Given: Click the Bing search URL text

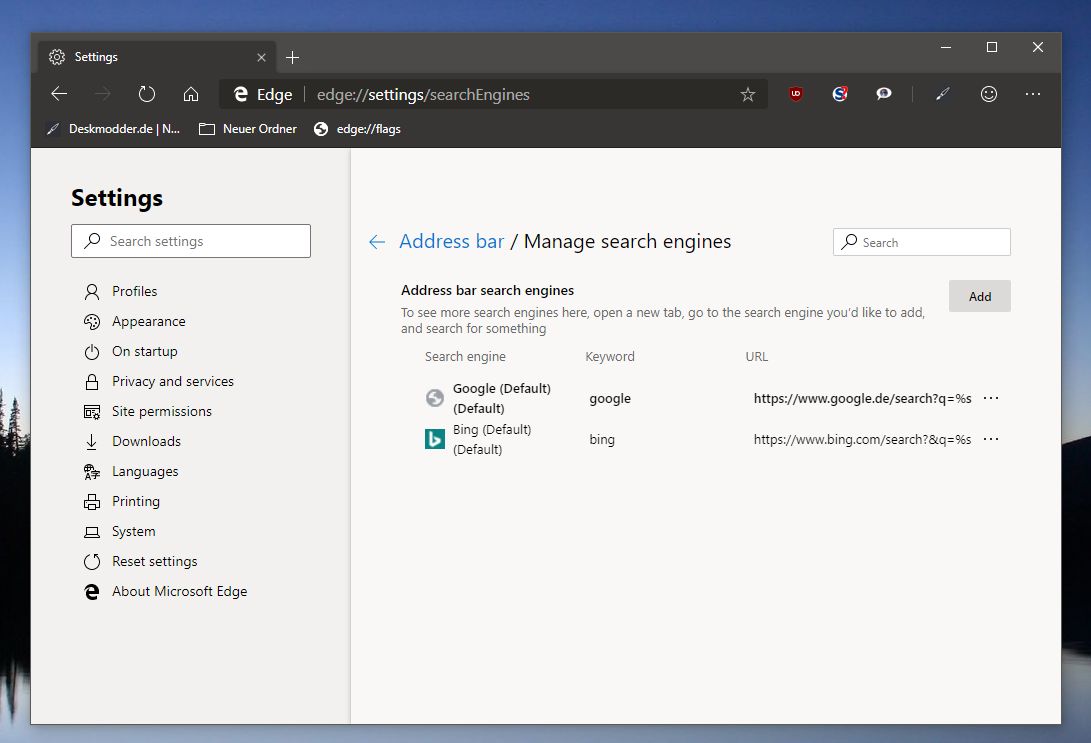Looking at the screenshot, I should [x=862, y=440].
